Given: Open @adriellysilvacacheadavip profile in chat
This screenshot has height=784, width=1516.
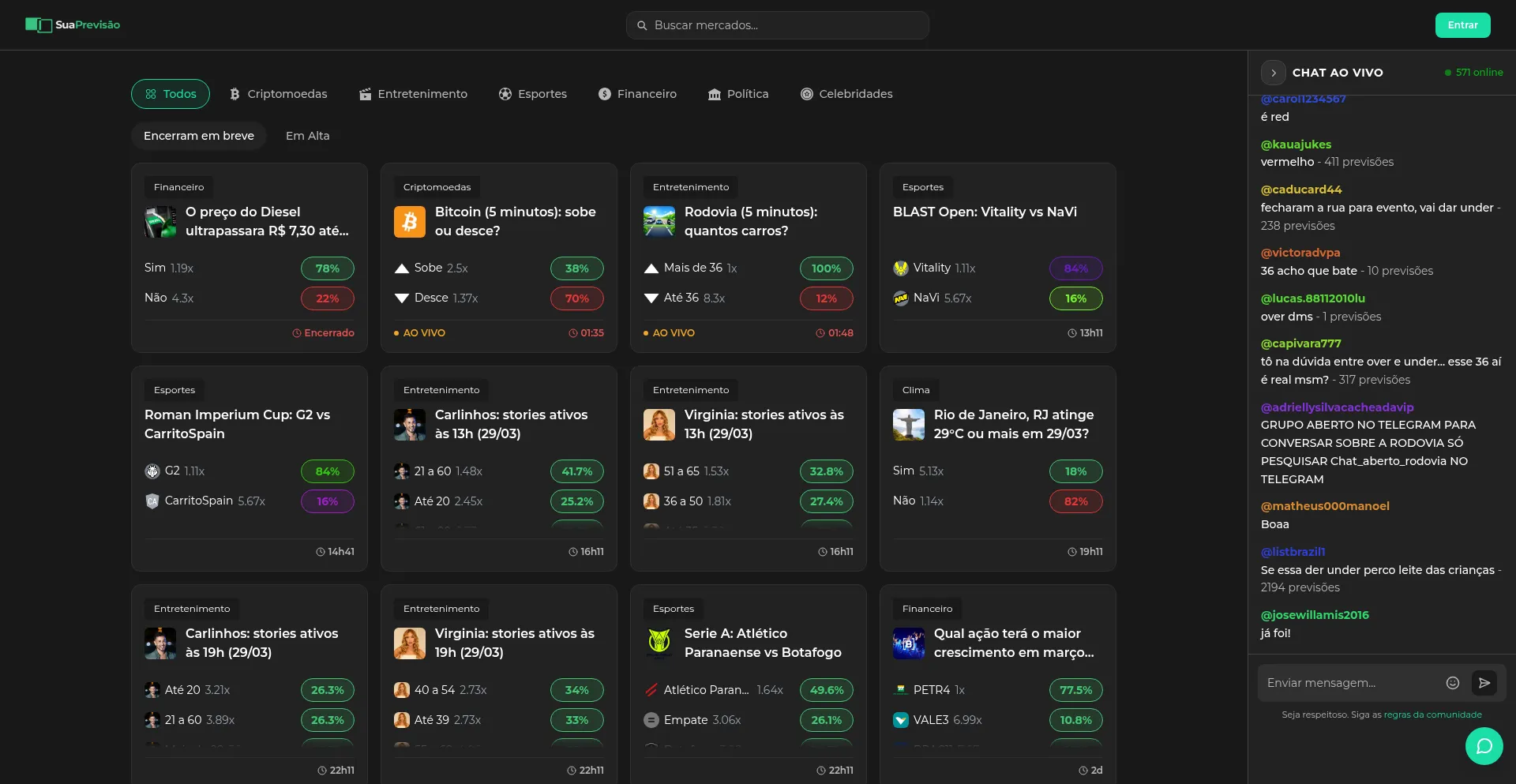Looking at the screenshot, I should click(1337, 407).
